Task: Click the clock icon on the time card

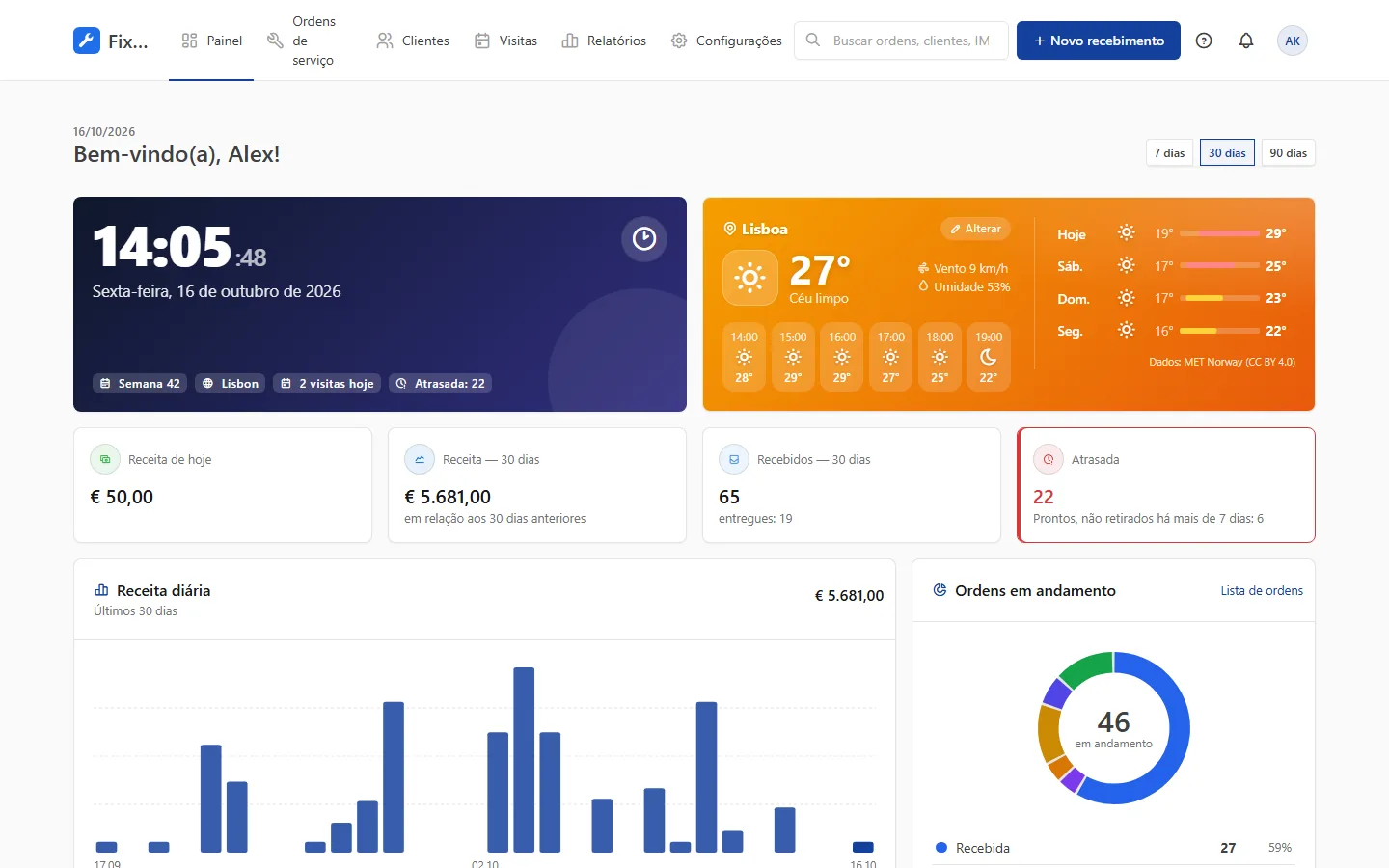Action: tap(644, 239)
